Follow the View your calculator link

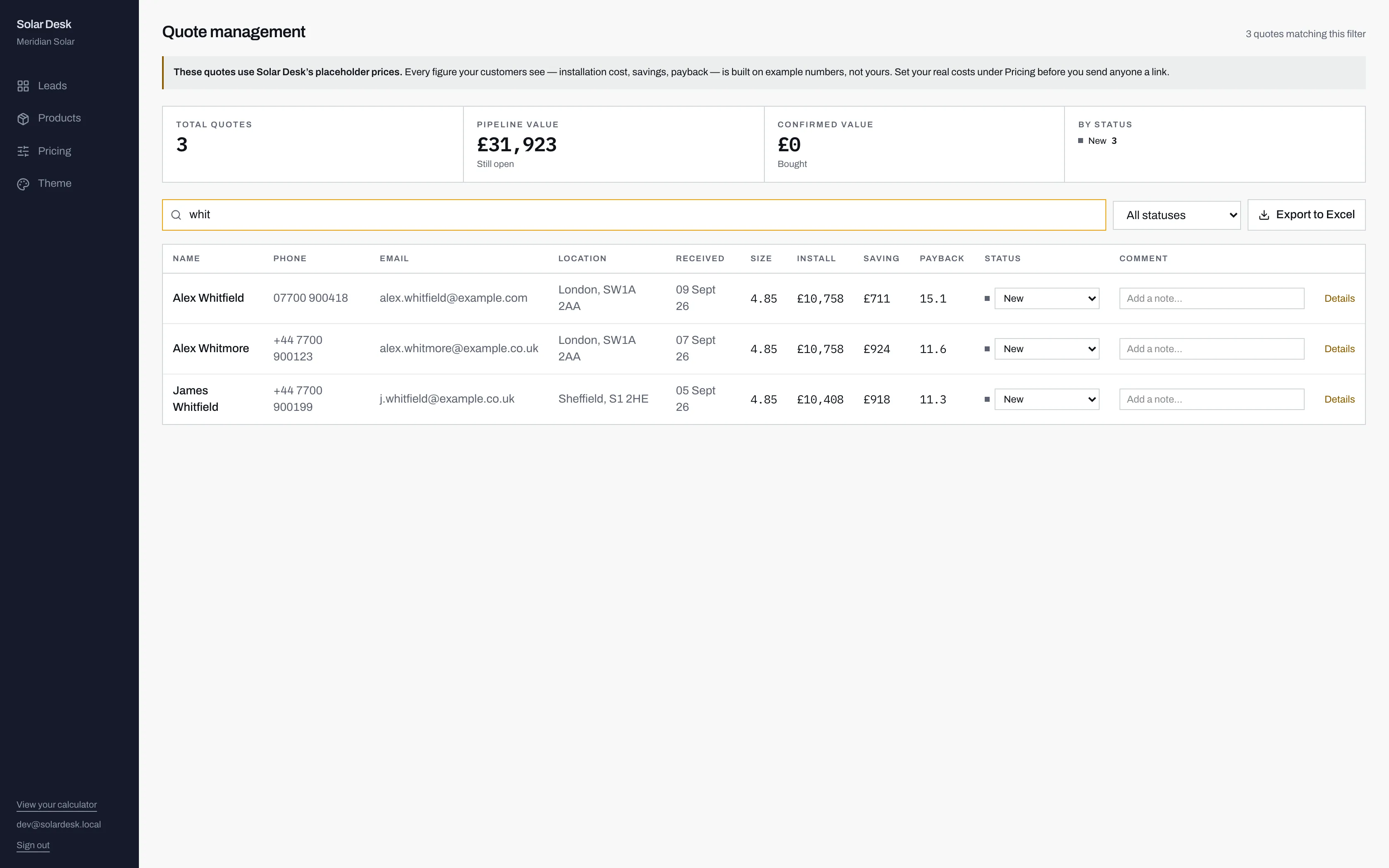coord(57,805)
